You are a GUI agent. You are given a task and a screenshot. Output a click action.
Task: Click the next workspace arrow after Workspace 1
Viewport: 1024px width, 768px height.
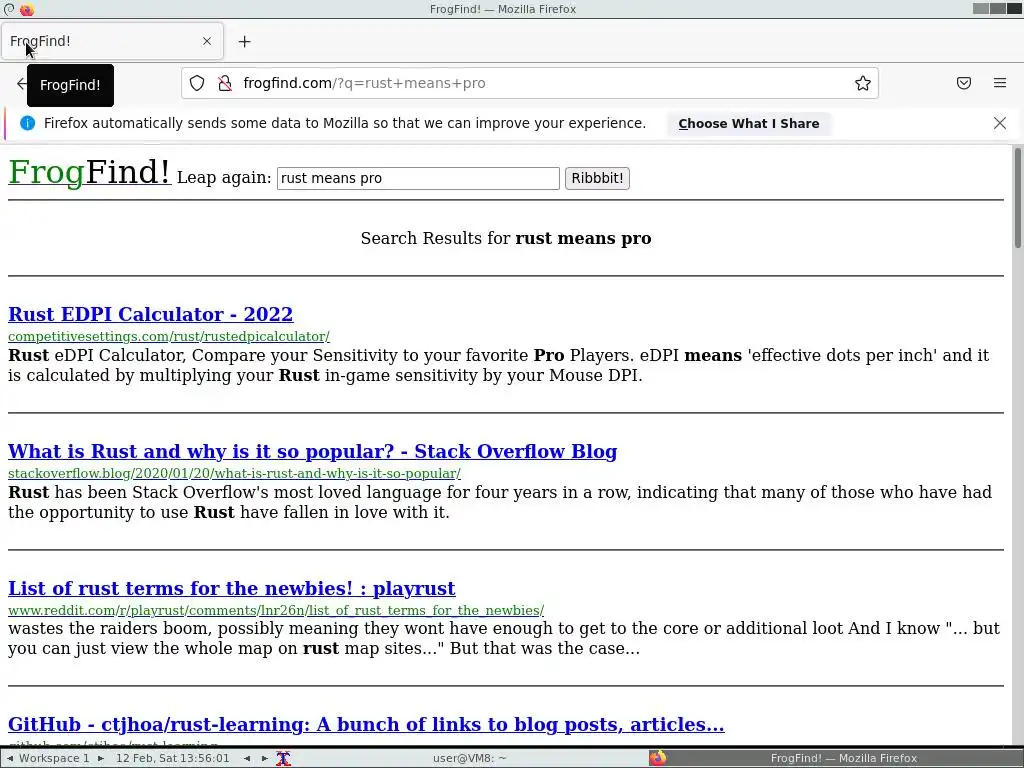coord(101,758)
